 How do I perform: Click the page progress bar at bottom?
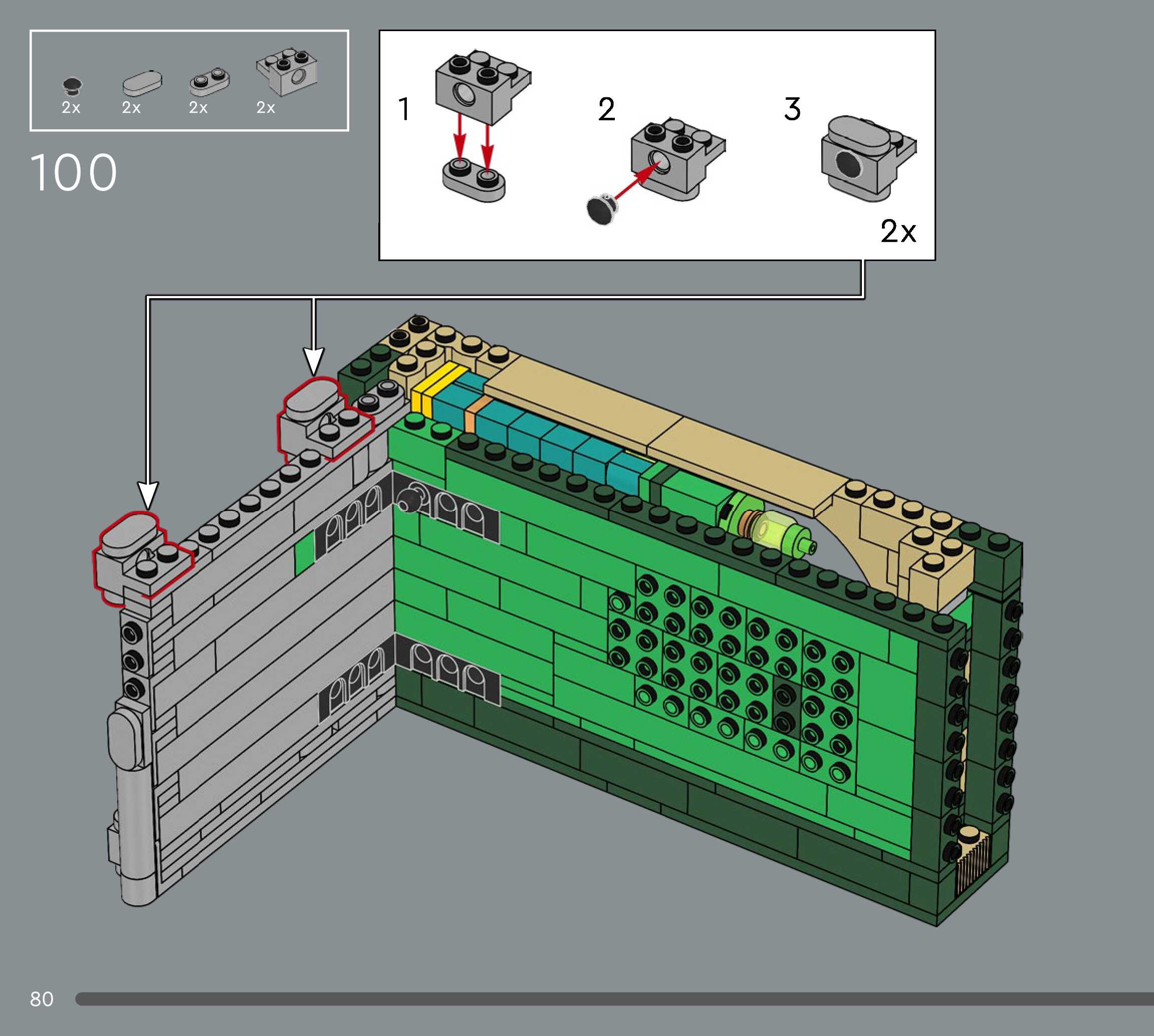pos(613,998)
